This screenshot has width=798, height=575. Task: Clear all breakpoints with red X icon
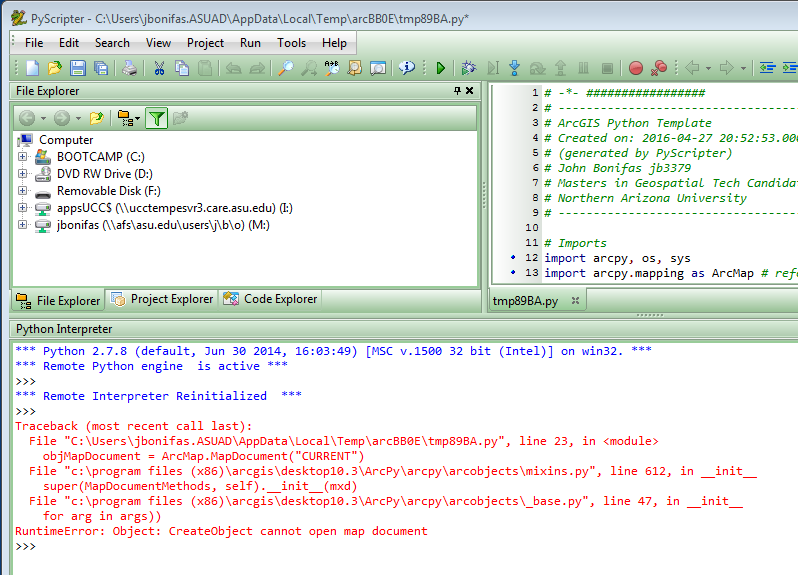click(659, 68)
